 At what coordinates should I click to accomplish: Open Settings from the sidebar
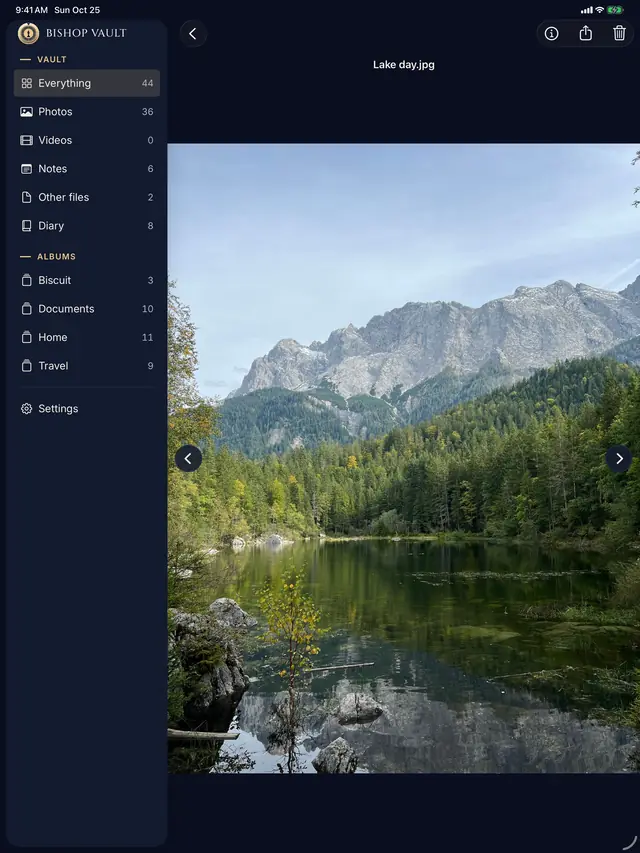[x=87, y=409]
